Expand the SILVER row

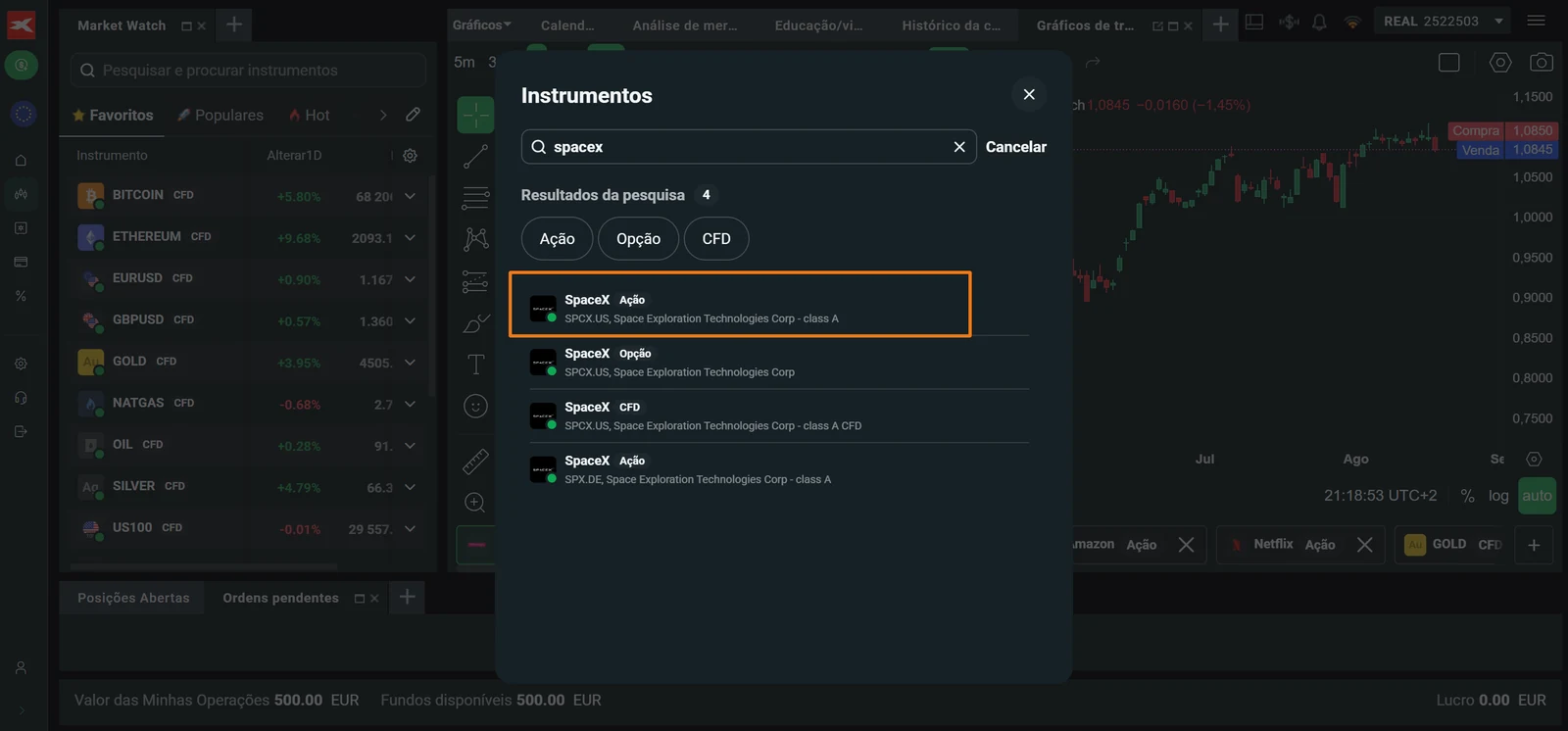(x=410, y=487)
